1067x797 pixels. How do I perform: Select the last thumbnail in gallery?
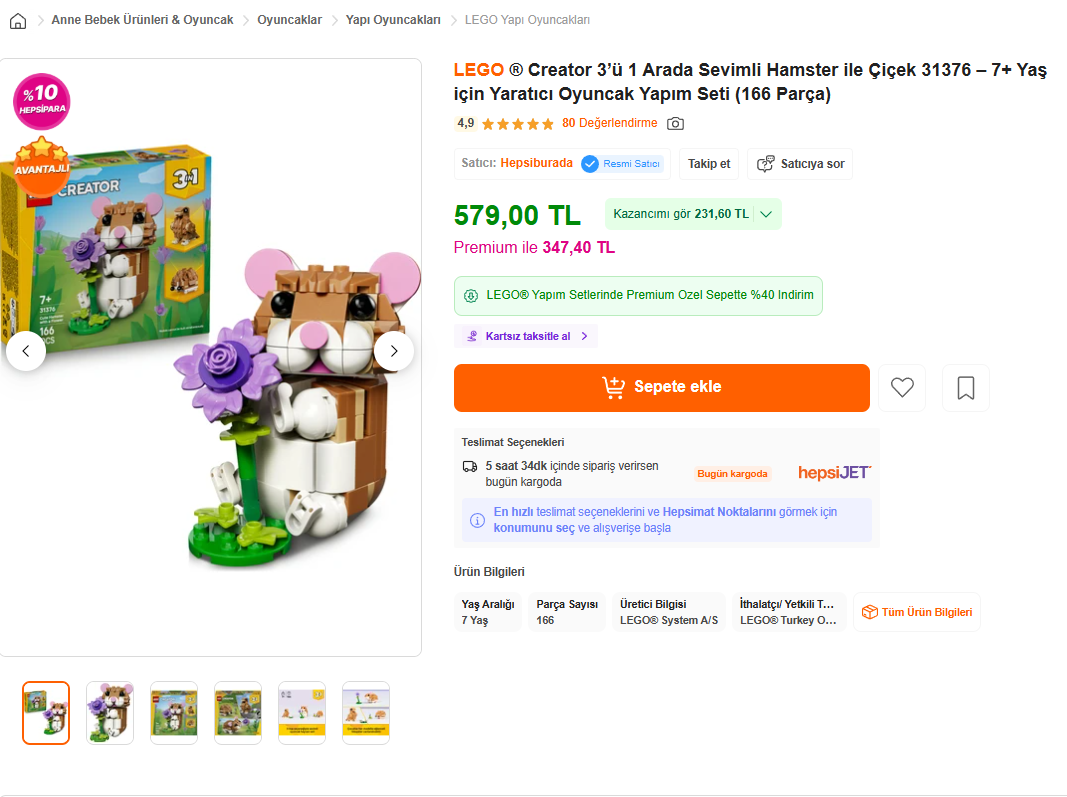coord(366,713)
